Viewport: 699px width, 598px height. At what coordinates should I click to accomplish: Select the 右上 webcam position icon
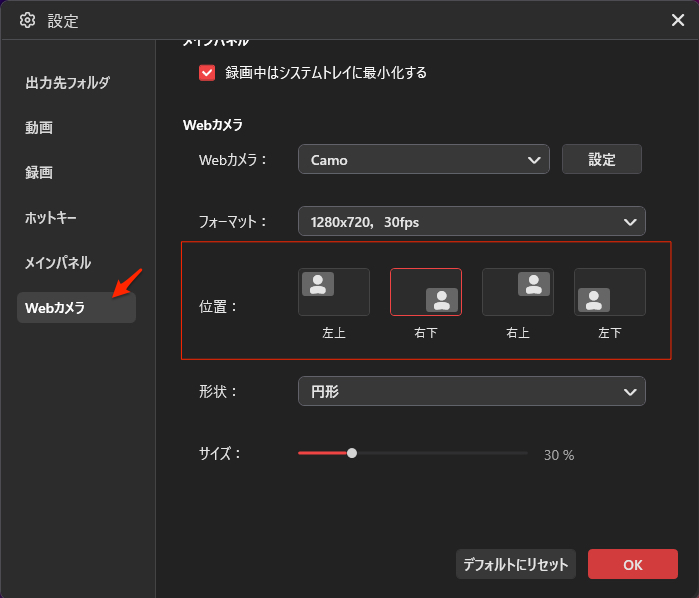(517, 292)
